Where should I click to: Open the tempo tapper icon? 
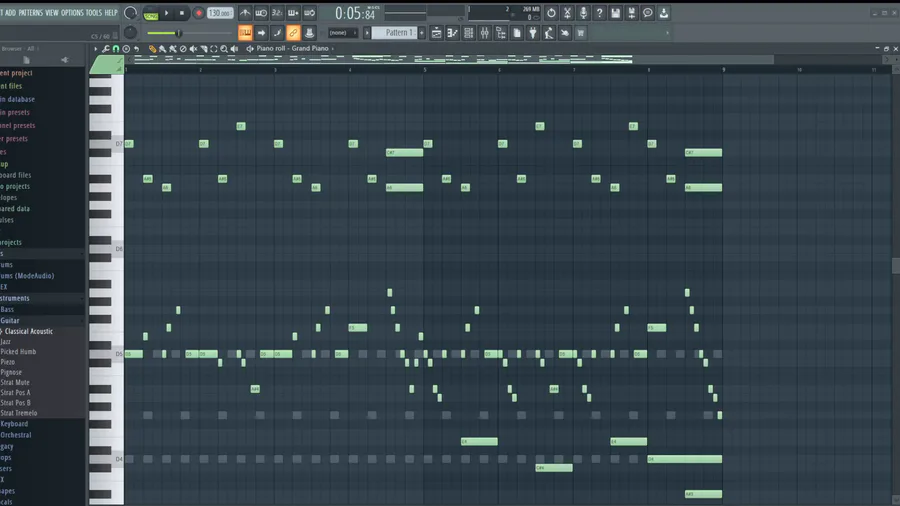pyautogui.click(x=549, y=33)
